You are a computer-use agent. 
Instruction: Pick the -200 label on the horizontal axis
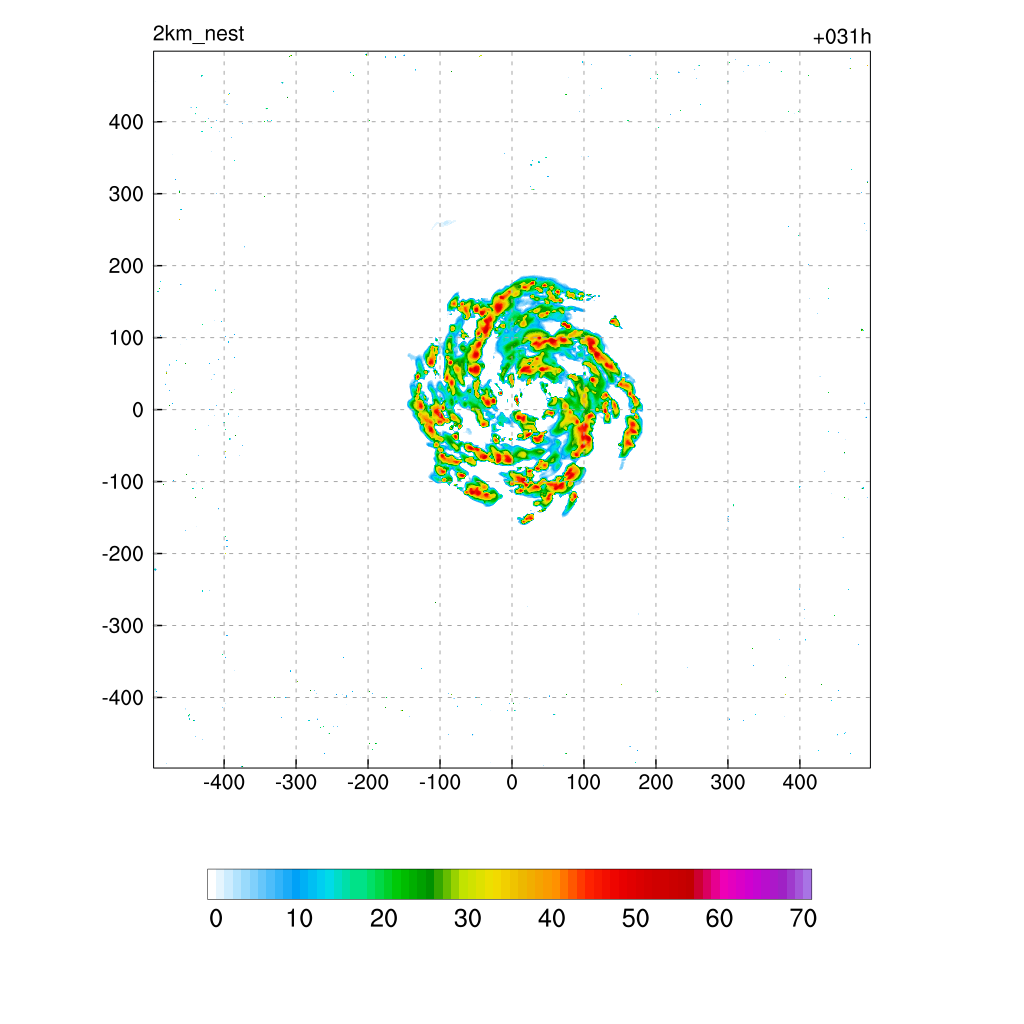tap(368, 782)
